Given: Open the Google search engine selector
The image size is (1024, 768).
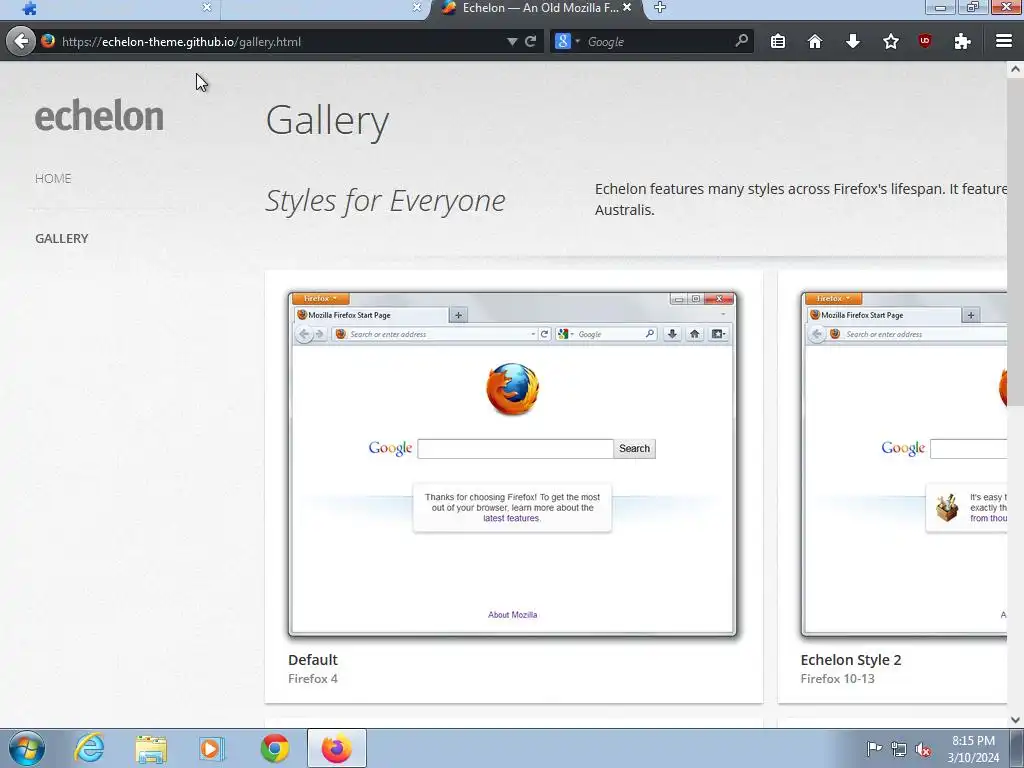Looking at the screenshot, I should (x=567, y=41).
